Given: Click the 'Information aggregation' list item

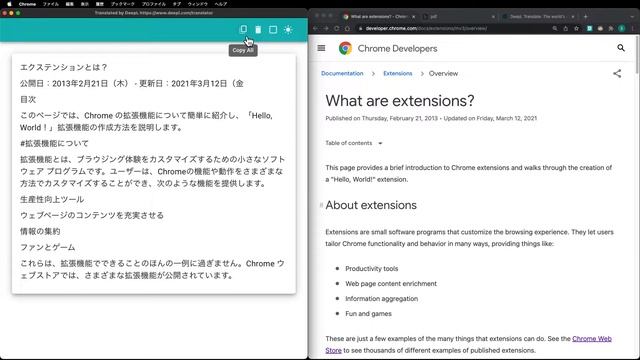Looking at the screenshot, I should (381, 299).
